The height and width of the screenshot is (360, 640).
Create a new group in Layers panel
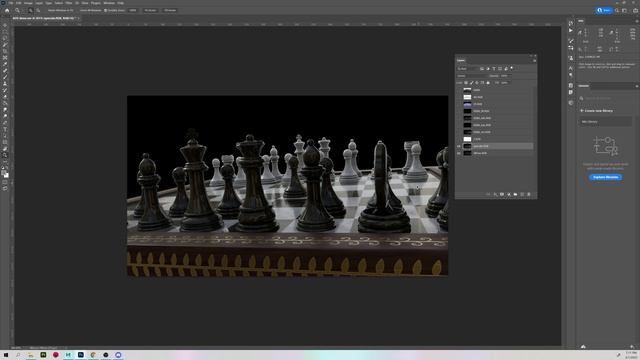[x=515, y=195]
